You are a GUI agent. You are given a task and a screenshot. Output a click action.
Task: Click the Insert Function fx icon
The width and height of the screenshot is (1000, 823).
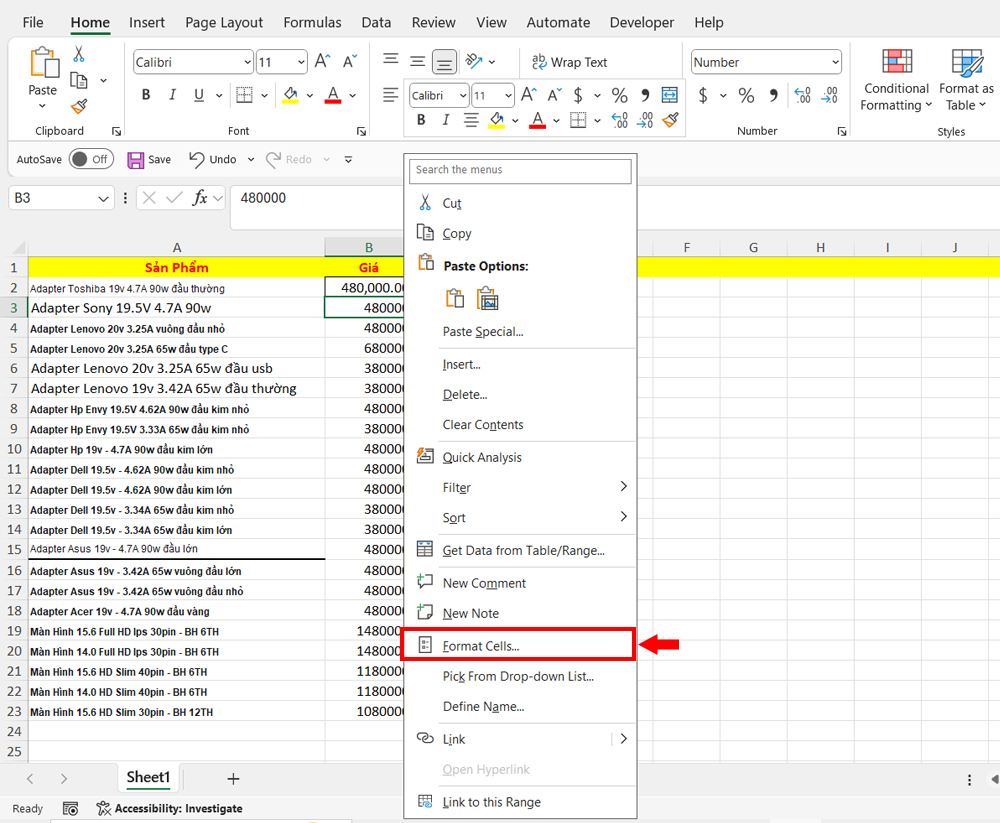pos(201,198)
